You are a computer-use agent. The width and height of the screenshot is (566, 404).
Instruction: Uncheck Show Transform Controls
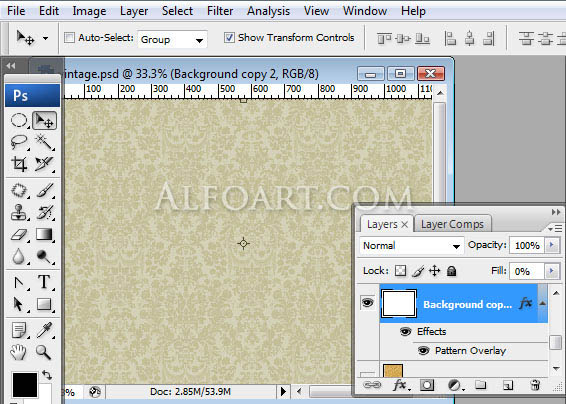point(229,38)
